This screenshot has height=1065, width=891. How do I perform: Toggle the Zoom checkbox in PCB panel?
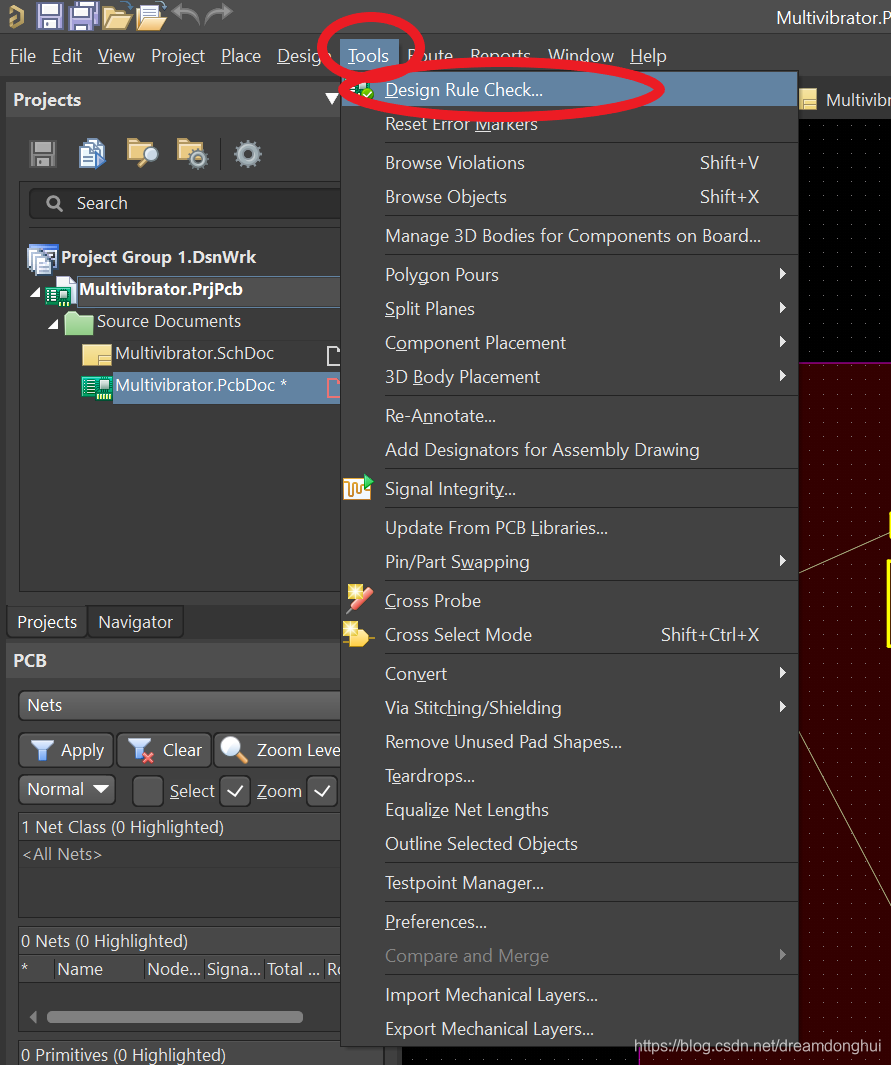[x=235, y=791]
